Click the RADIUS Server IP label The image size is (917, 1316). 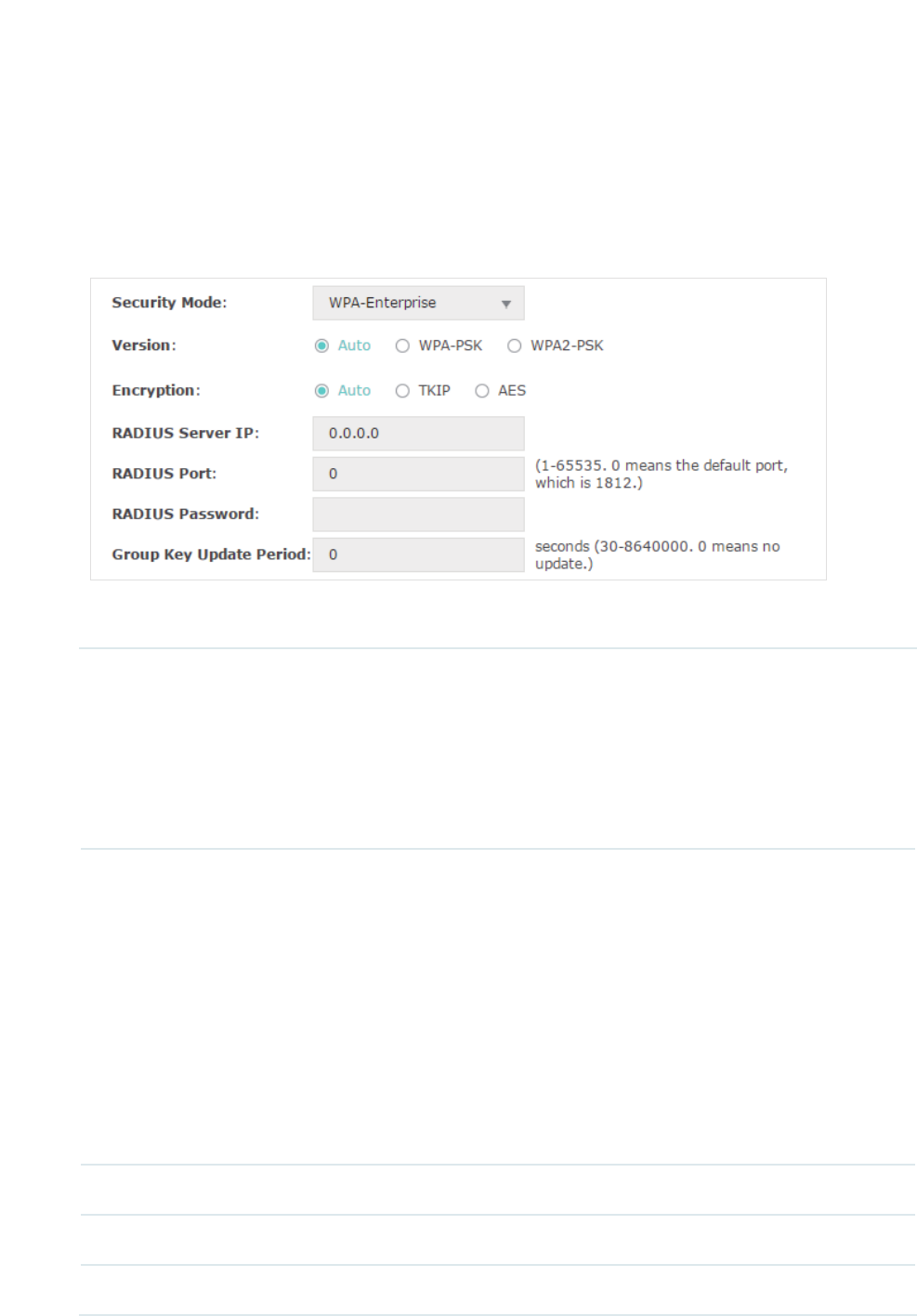pos(186,433)
